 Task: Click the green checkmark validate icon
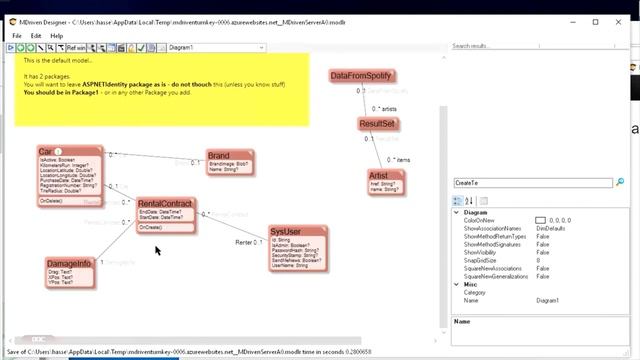coord(141,48)
